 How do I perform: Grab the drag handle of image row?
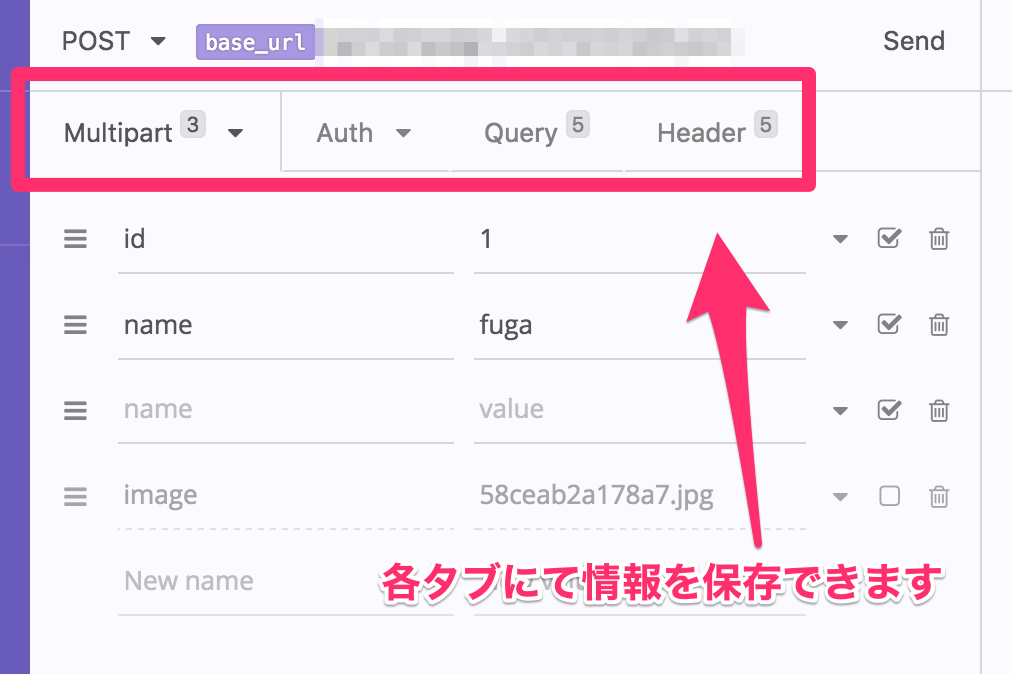tap(75, 496)
